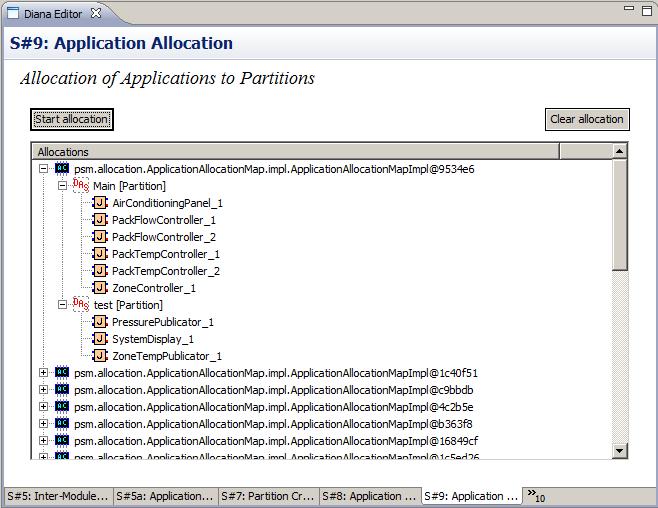Select the ZoneController_1 entry
This screenshot has height=508, width=658.
tap(154, 288)
